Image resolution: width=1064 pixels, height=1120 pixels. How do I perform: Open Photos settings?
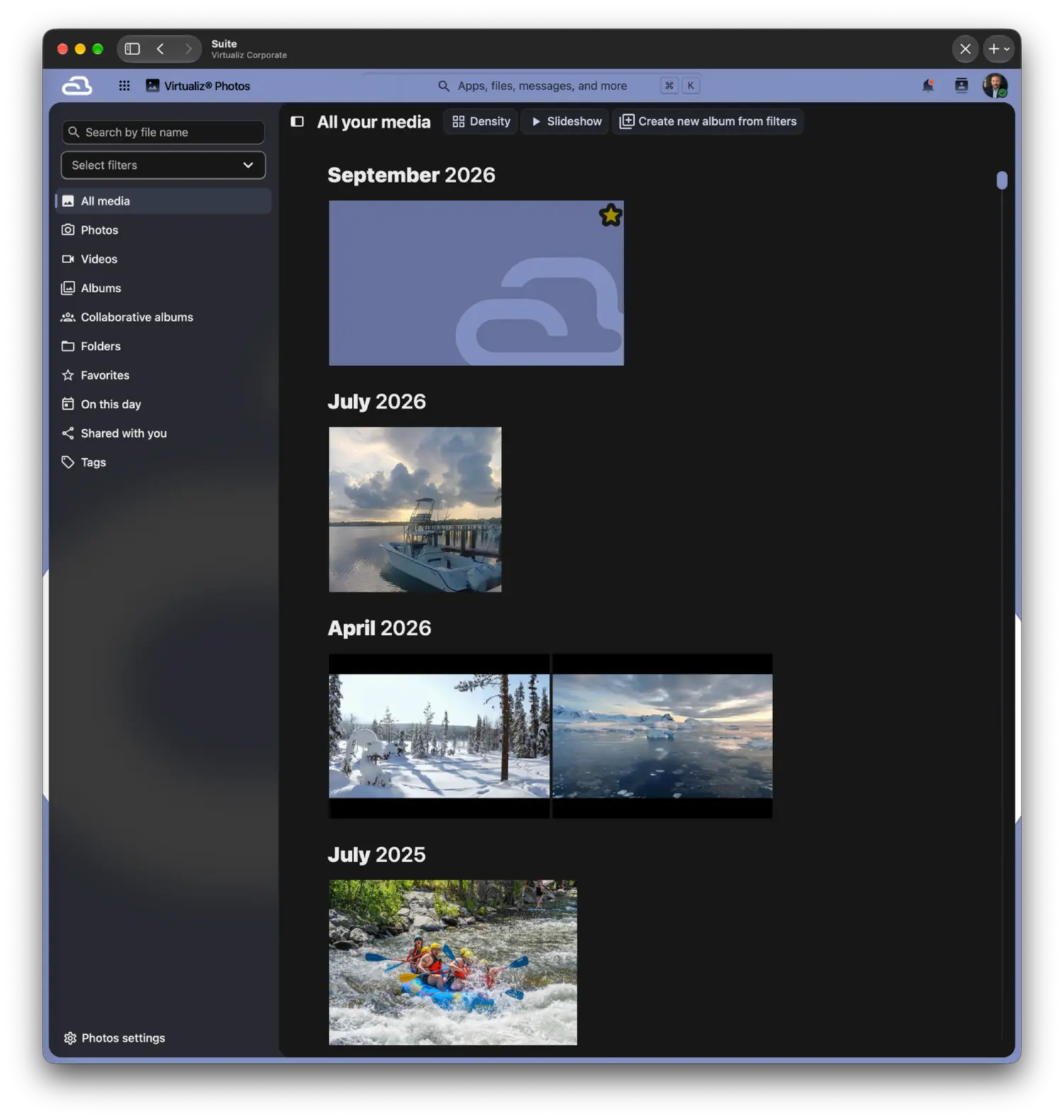114,1038
